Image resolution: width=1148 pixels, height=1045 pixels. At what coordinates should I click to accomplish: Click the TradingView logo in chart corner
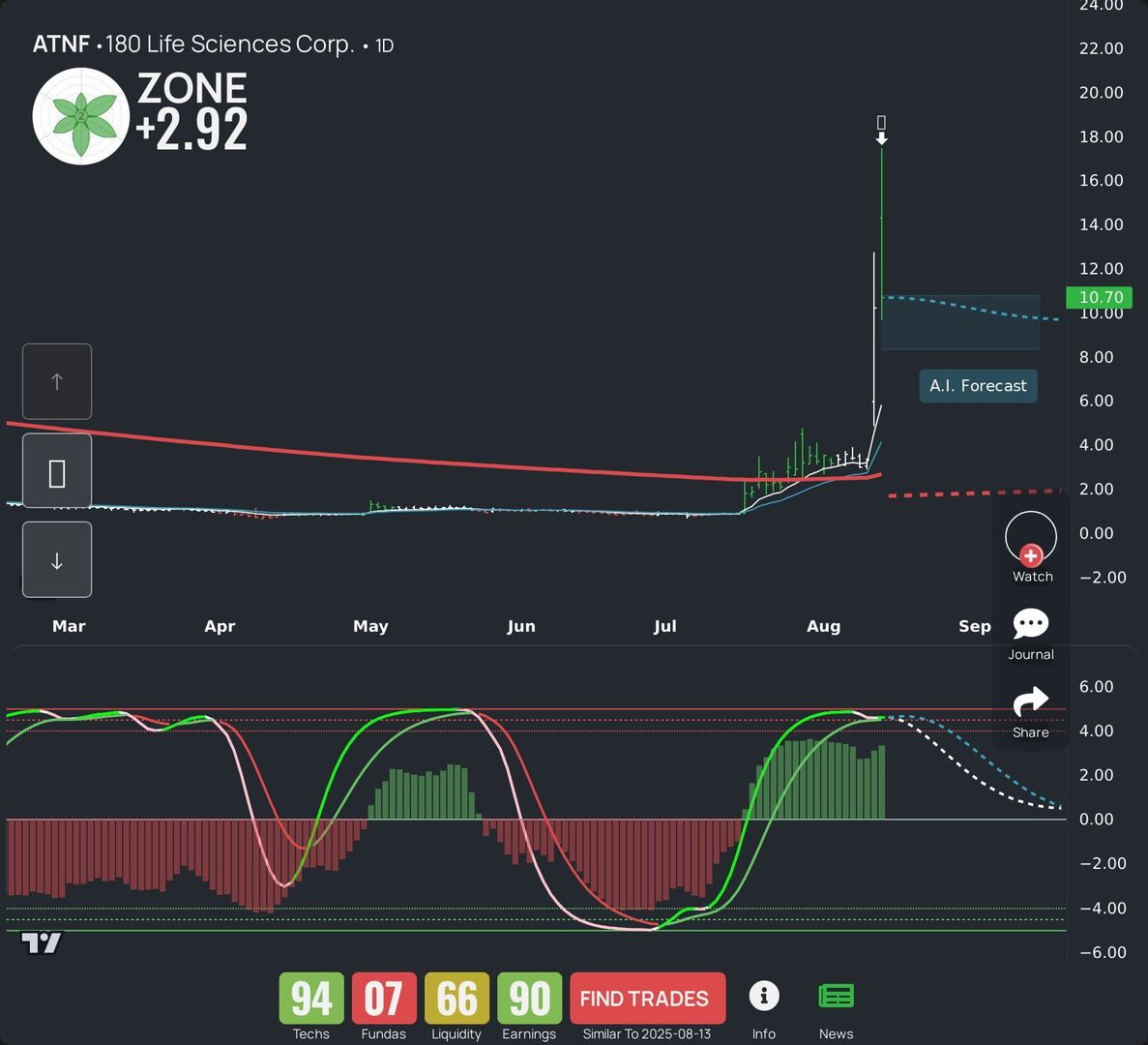[41, 943]
